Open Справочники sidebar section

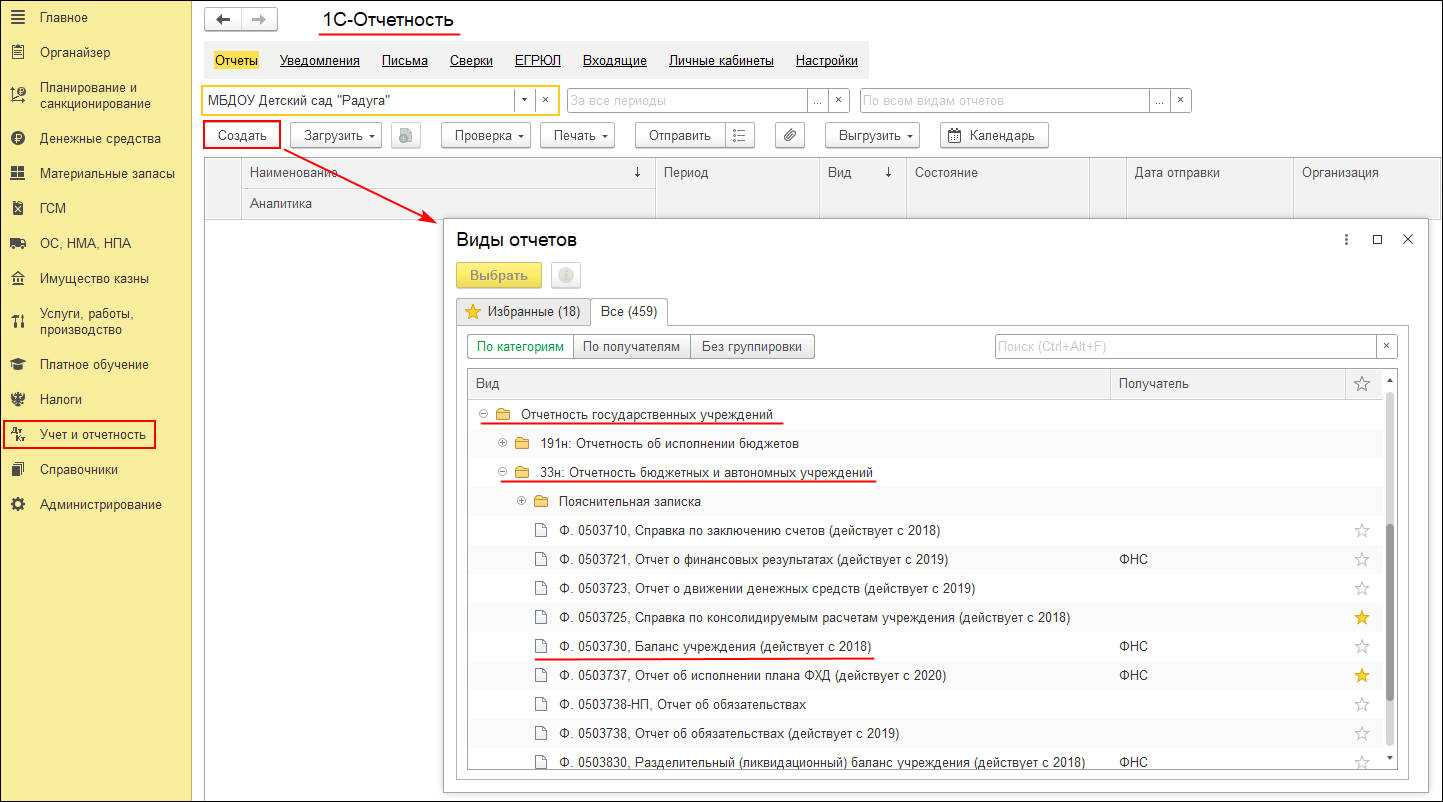[79, 469]
